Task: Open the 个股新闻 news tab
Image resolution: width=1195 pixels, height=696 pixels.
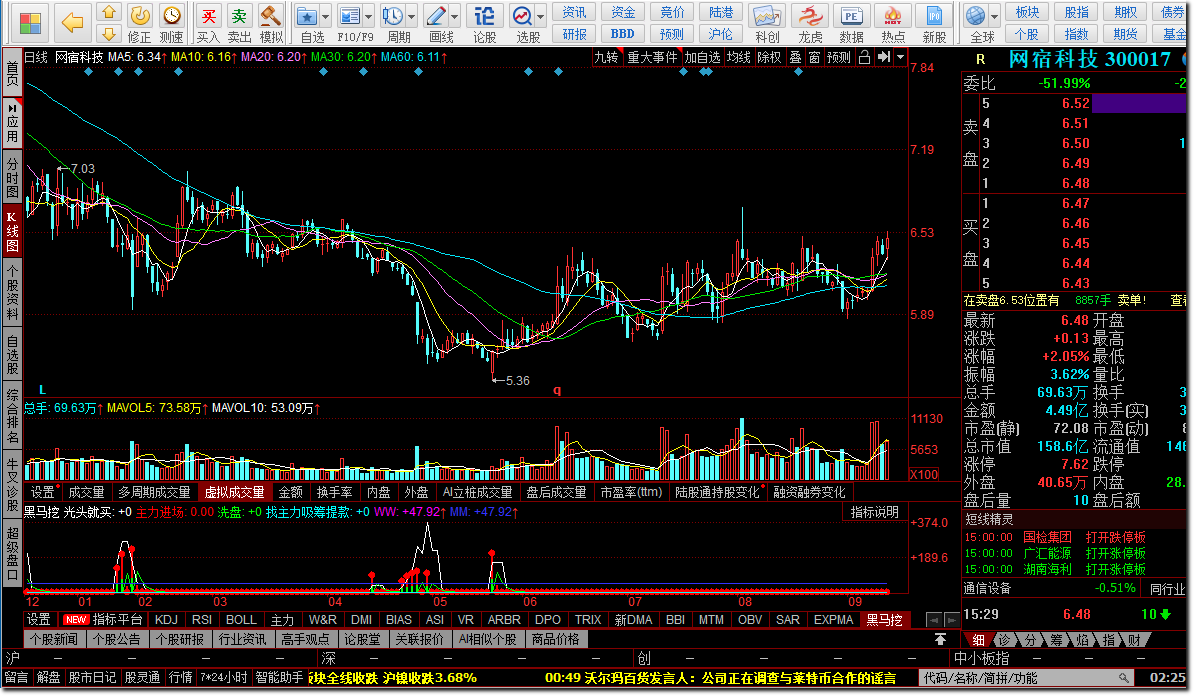Action: tap(54, 639)
